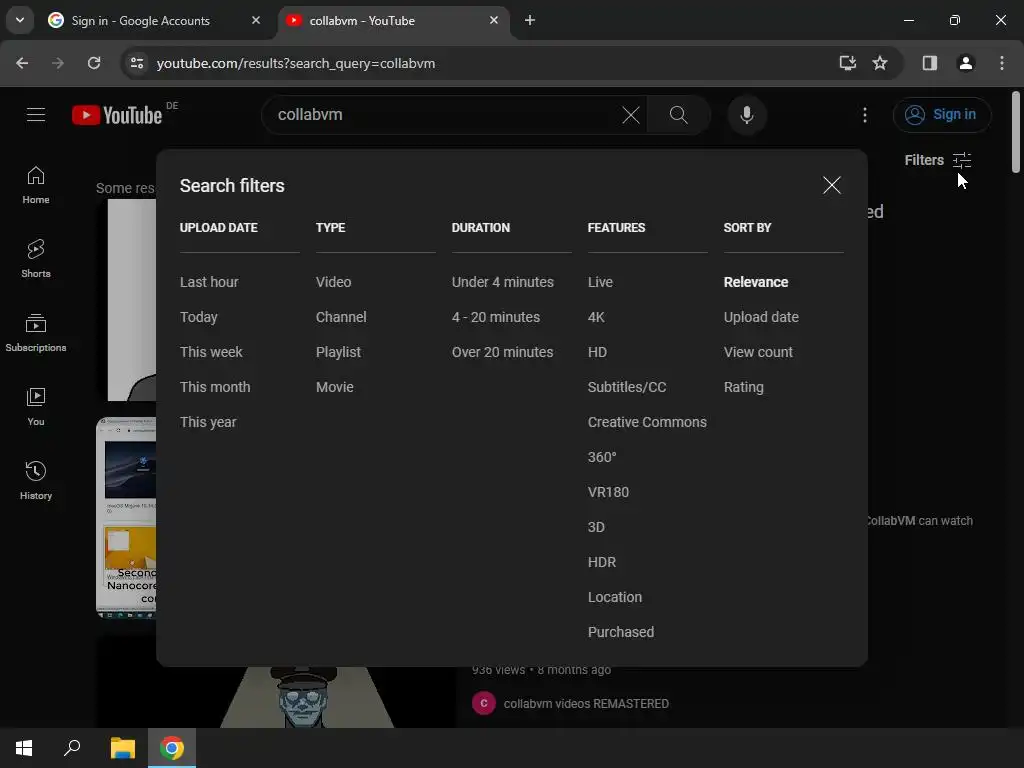
Task: Open Windows taskbar search
Action: [x=72, y=748]
